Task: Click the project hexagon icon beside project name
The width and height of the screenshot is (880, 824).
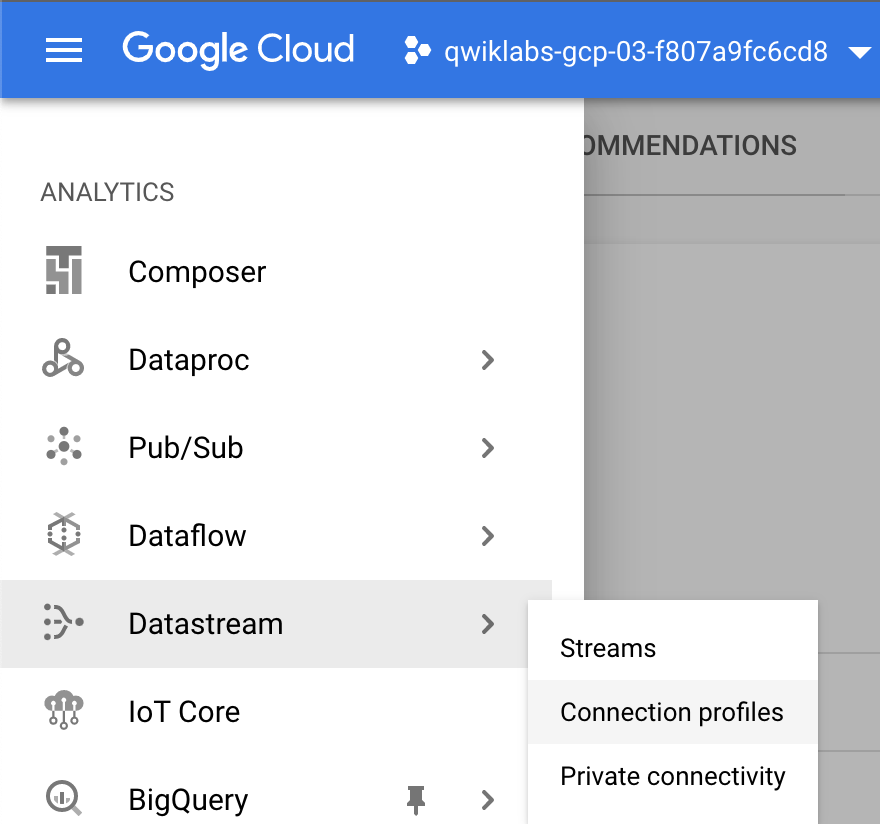Action: pyautogui.click(x=417, y=51)
